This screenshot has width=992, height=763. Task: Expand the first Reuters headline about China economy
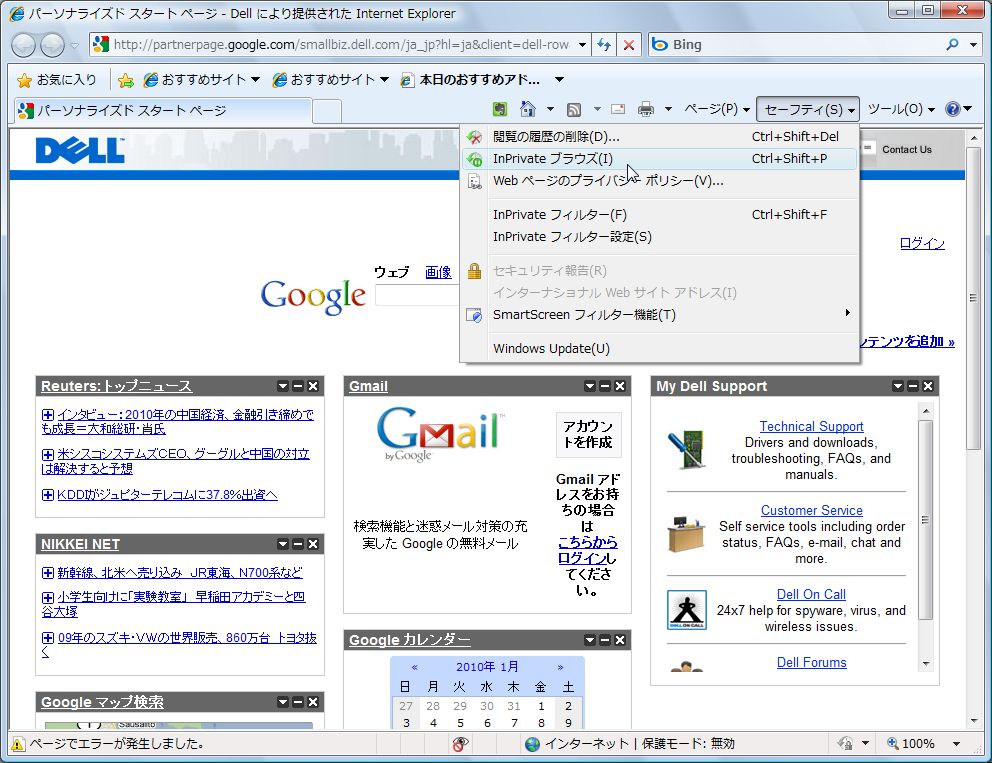[x=47, y=415]
